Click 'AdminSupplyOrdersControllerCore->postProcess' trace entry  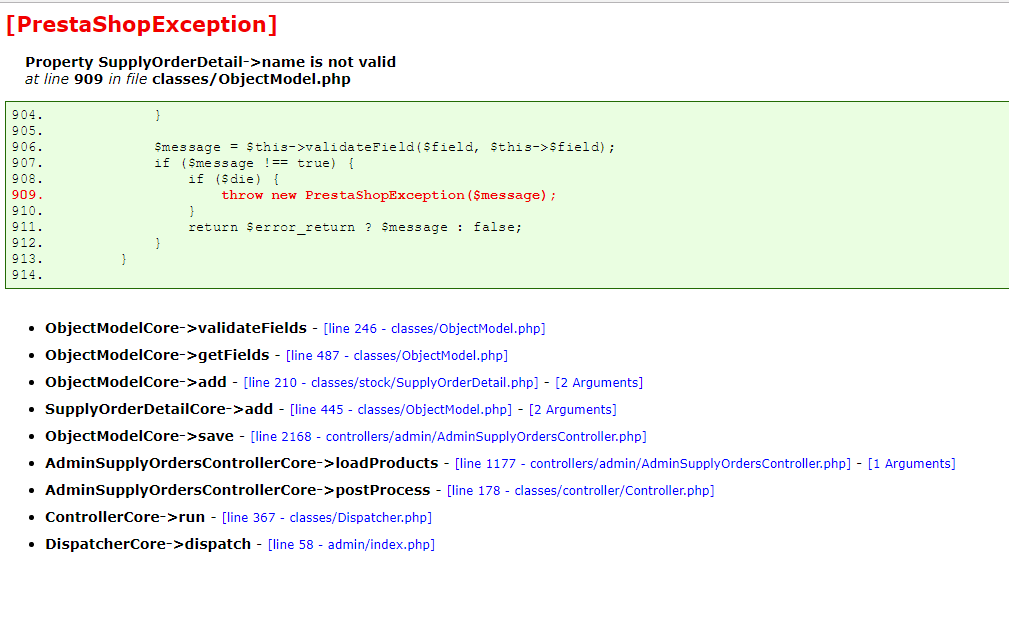[x=237, y=490]
